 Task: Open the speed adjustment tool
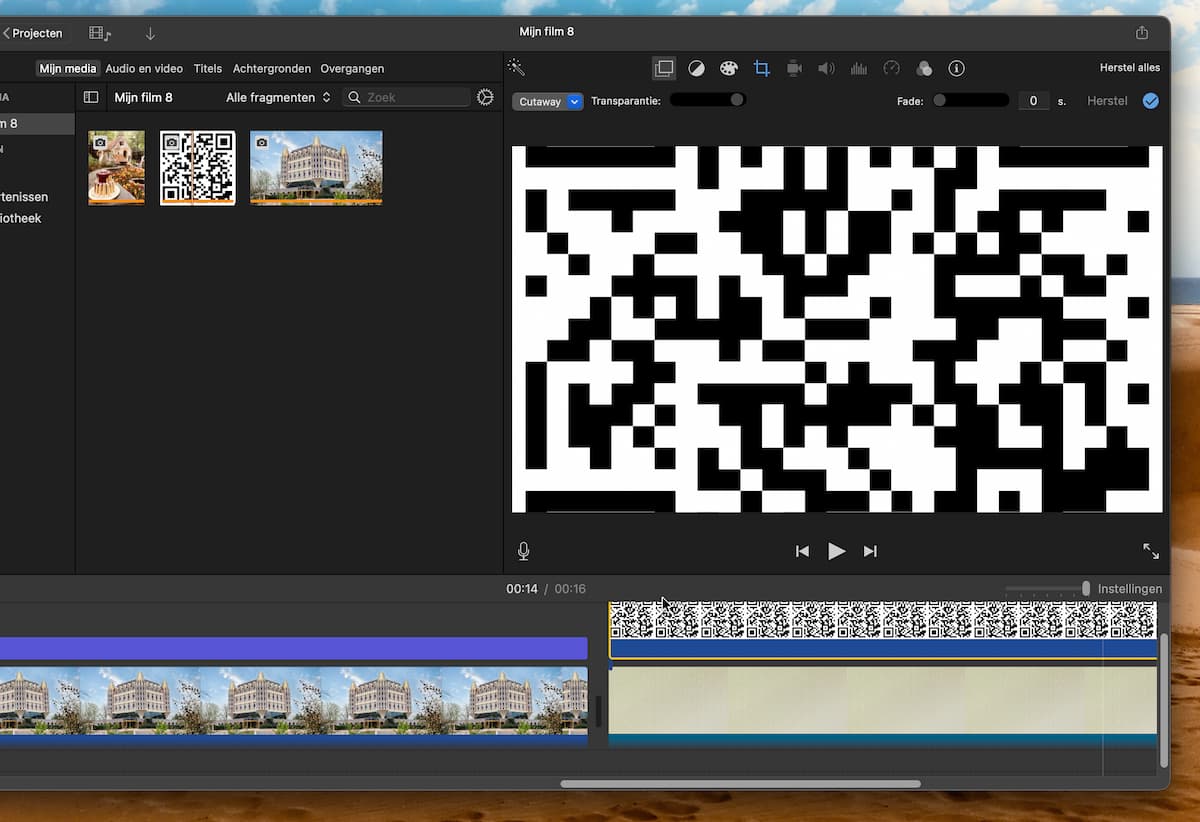891,68
